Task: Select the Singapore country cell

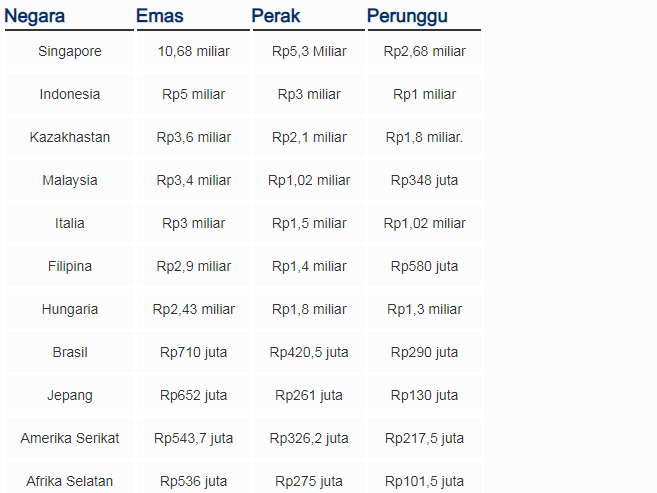Action: (x=70, y=52)
